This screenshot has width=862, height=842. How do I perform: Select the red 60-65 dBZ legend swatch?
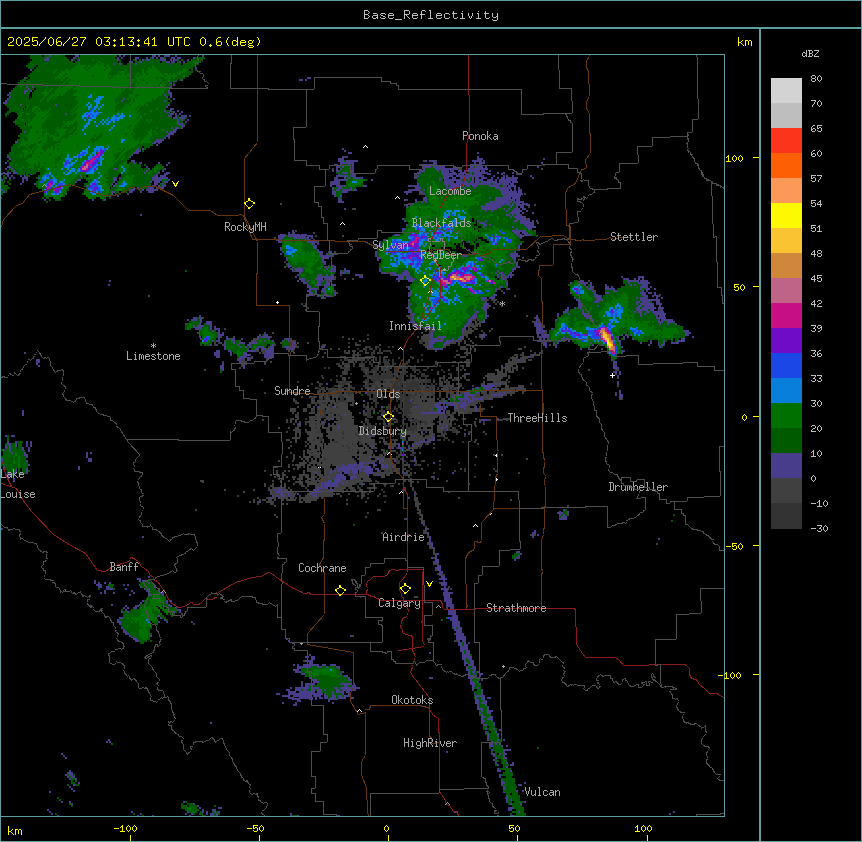coord(786,141)
